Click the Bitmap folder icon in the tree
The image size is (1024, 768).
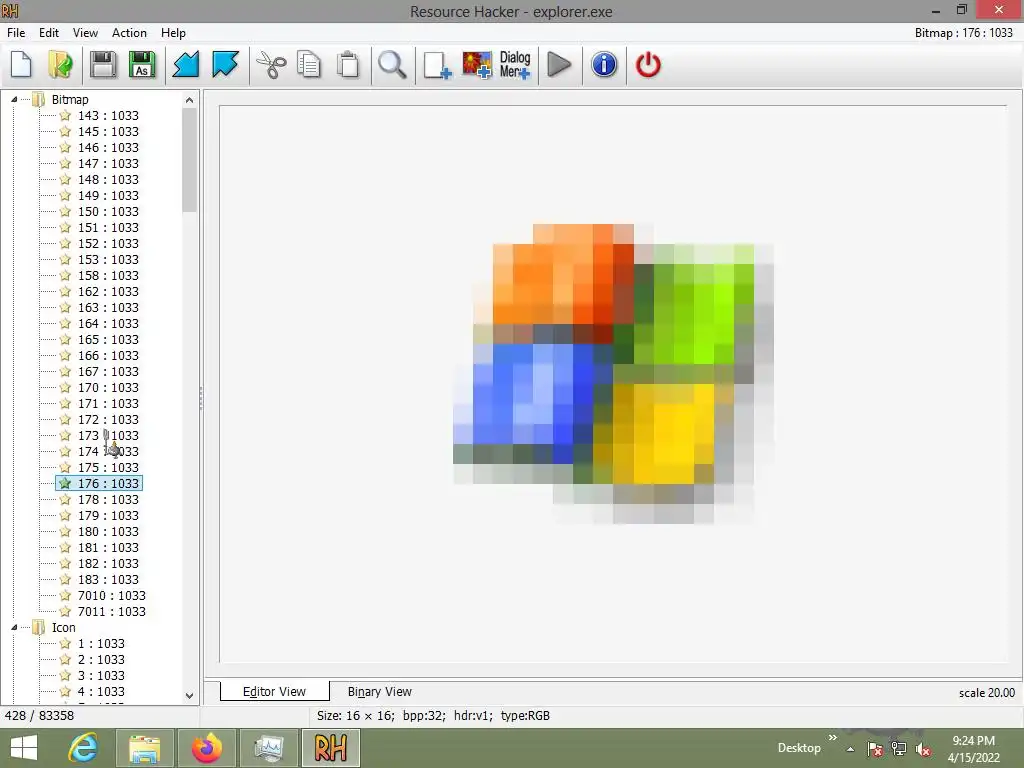tap(39, 99)
